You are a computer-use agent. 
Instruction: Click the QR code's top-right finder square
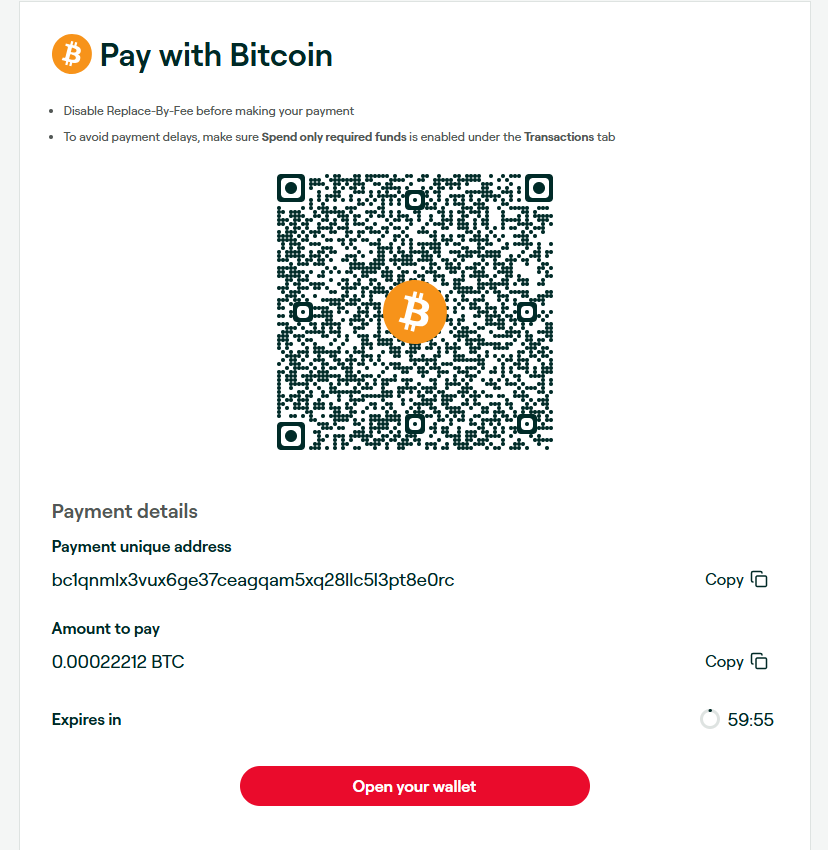539,188
